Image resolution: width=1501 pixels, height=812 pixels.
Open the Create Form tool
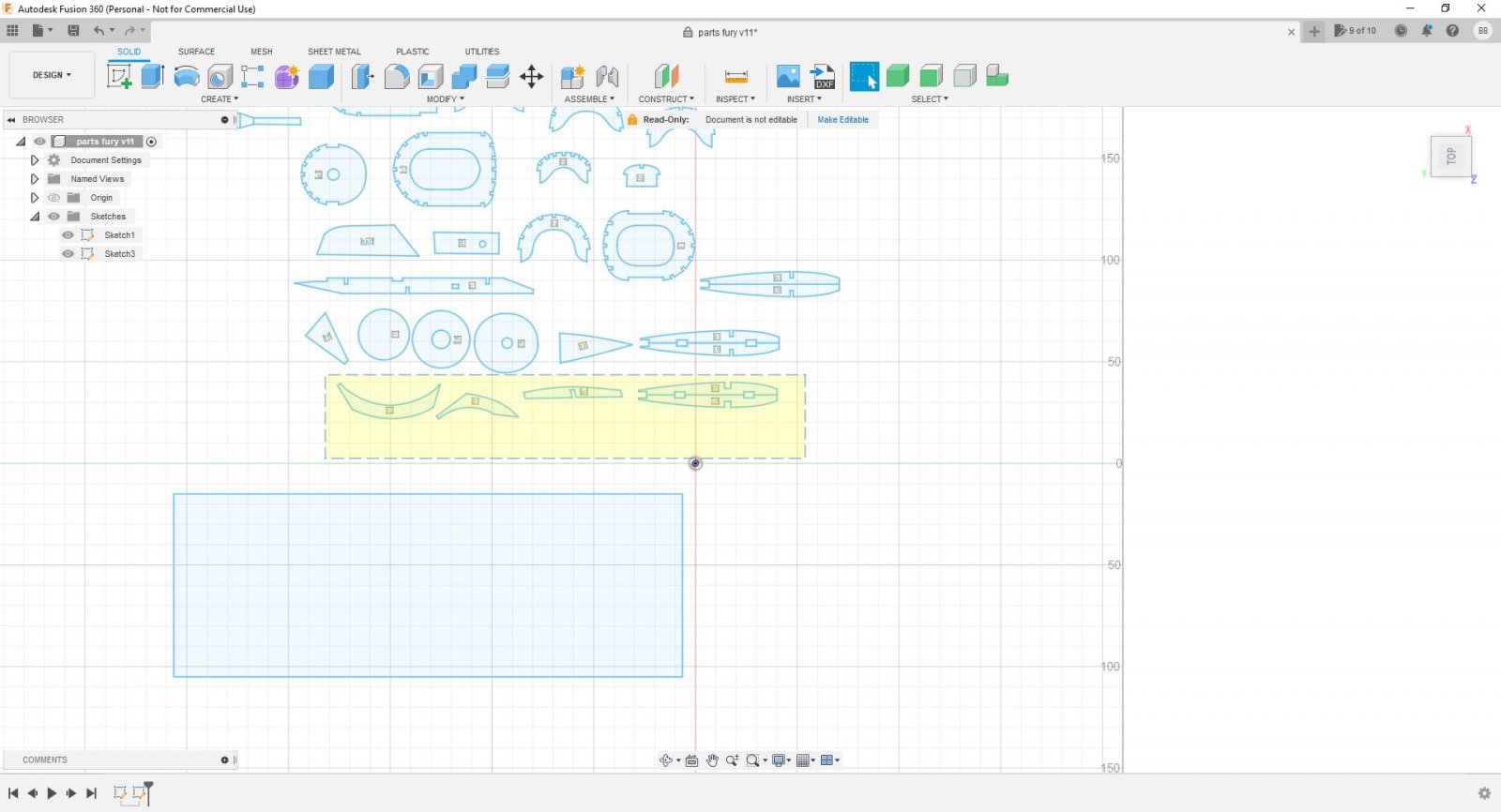coord(287,77)
